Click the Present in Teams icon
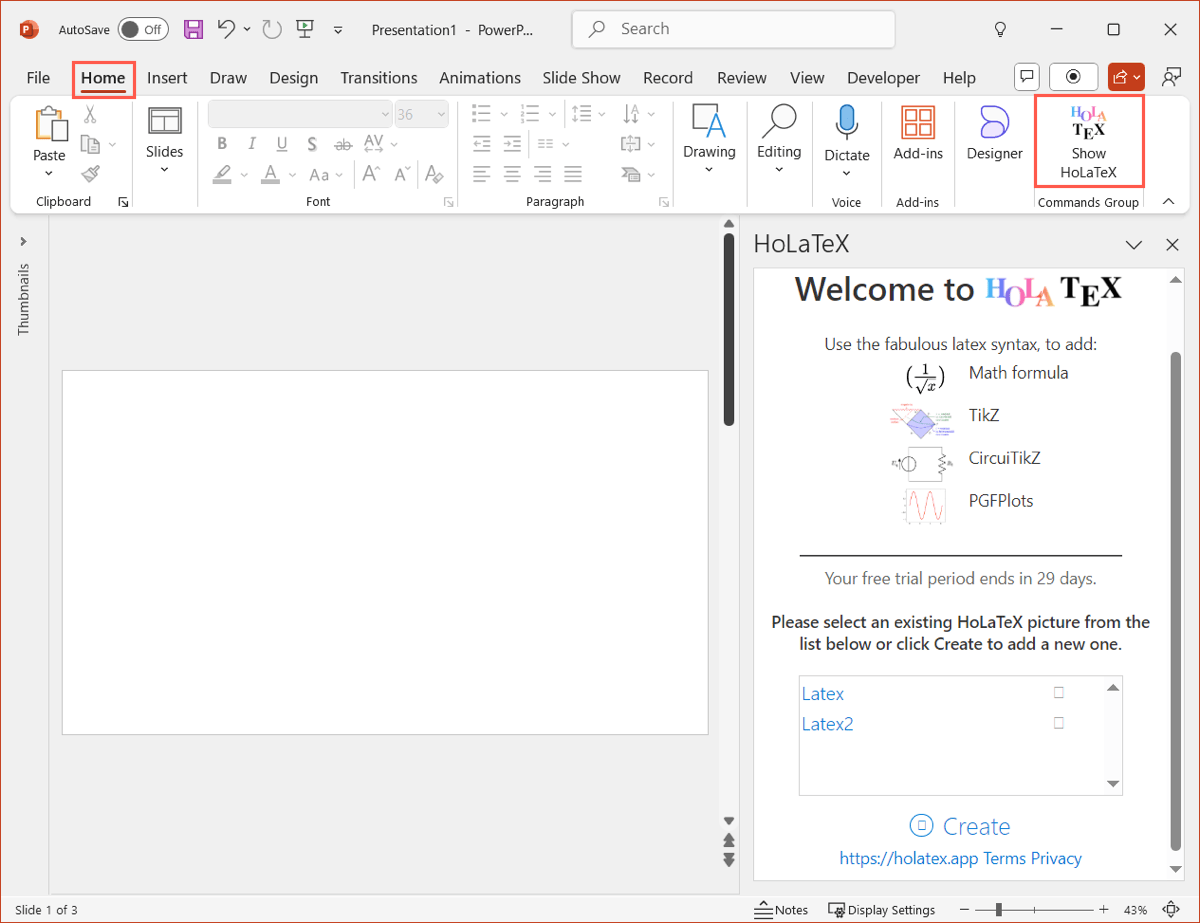Viewport: 1200px width, 923px height. (1171, 77)
